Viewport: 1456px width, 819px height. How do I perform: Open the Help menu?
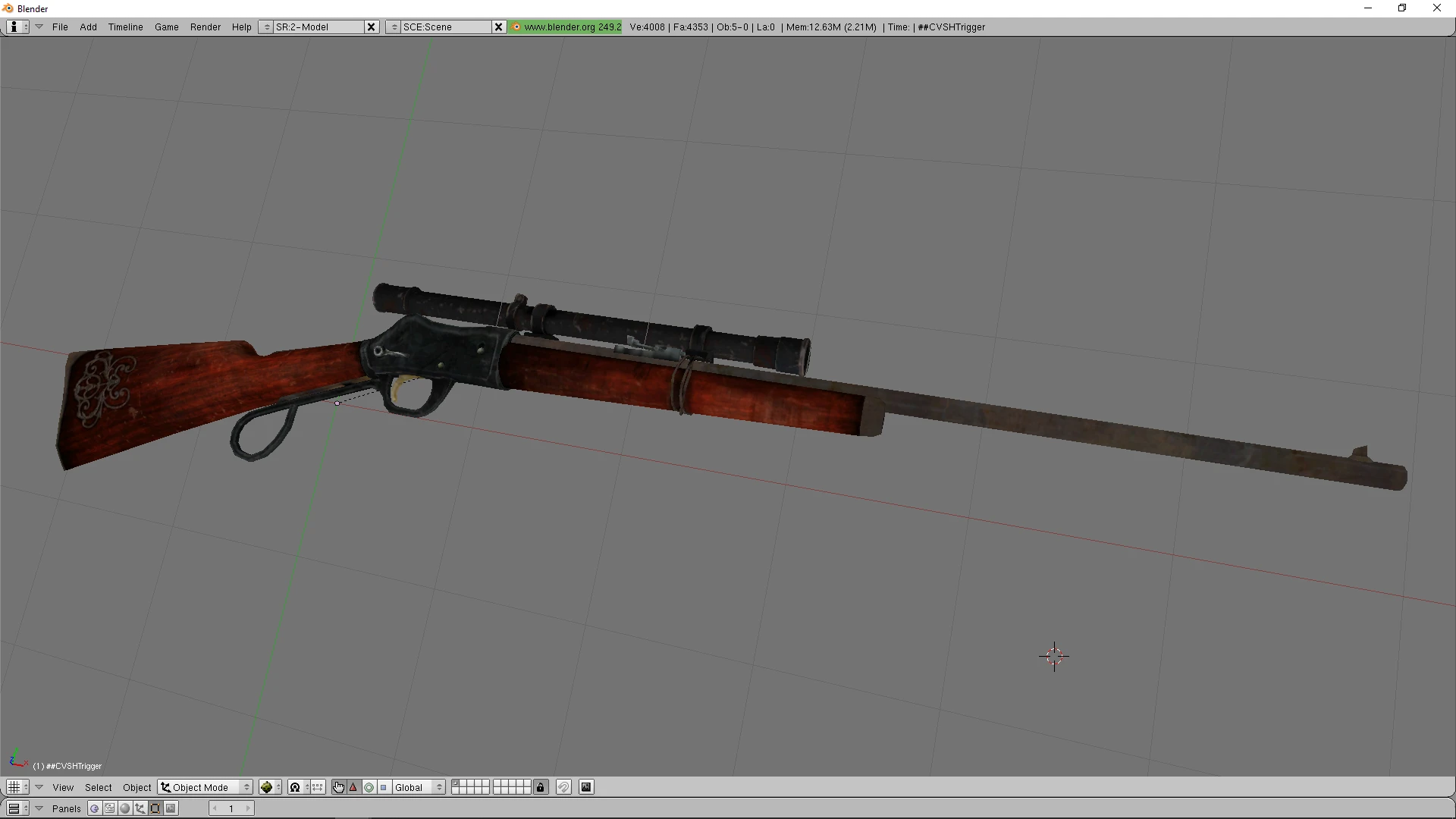(241, 27)
